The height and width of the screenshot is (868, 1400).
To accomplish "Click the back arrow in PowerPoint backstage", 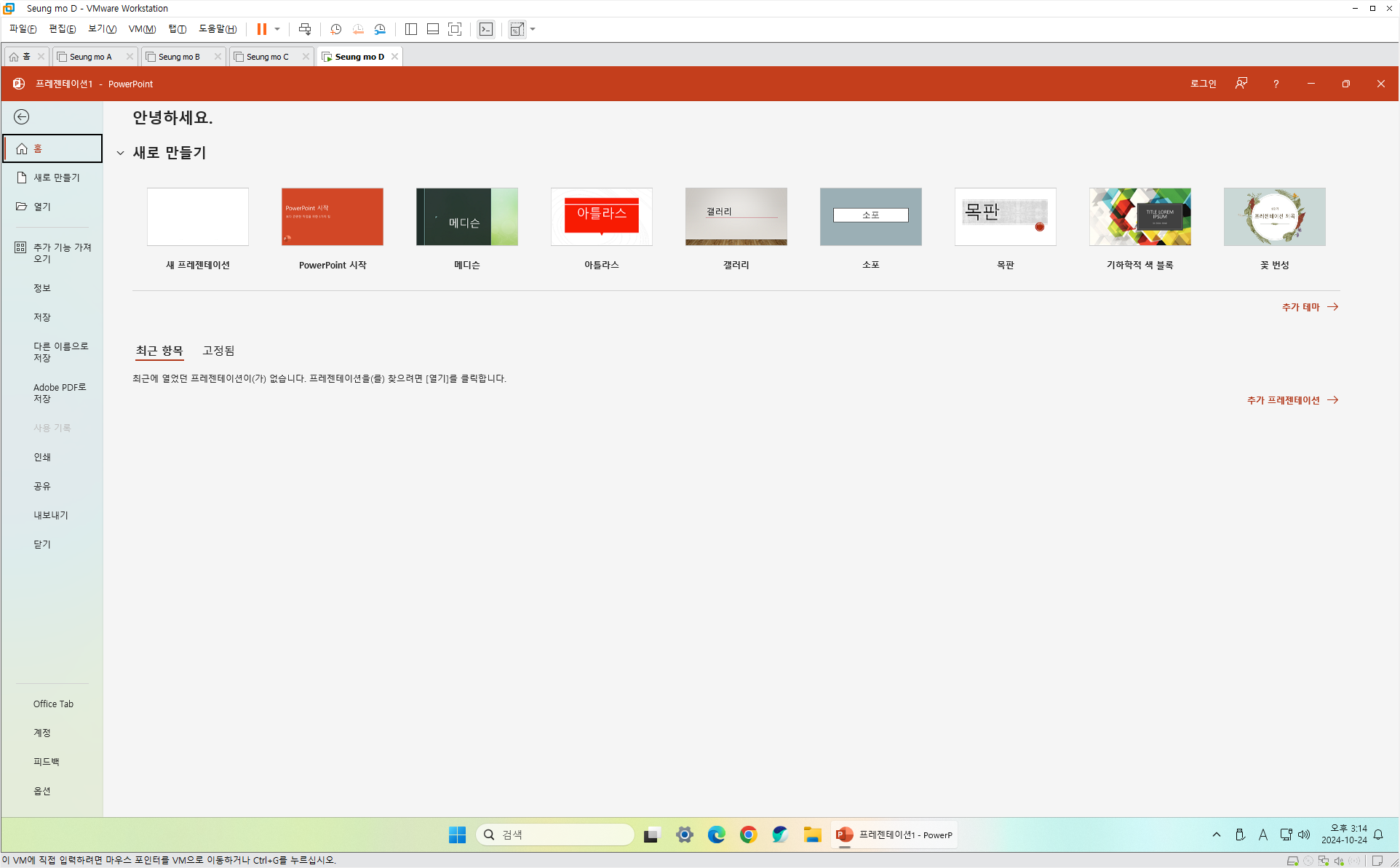I will (22, 117).
